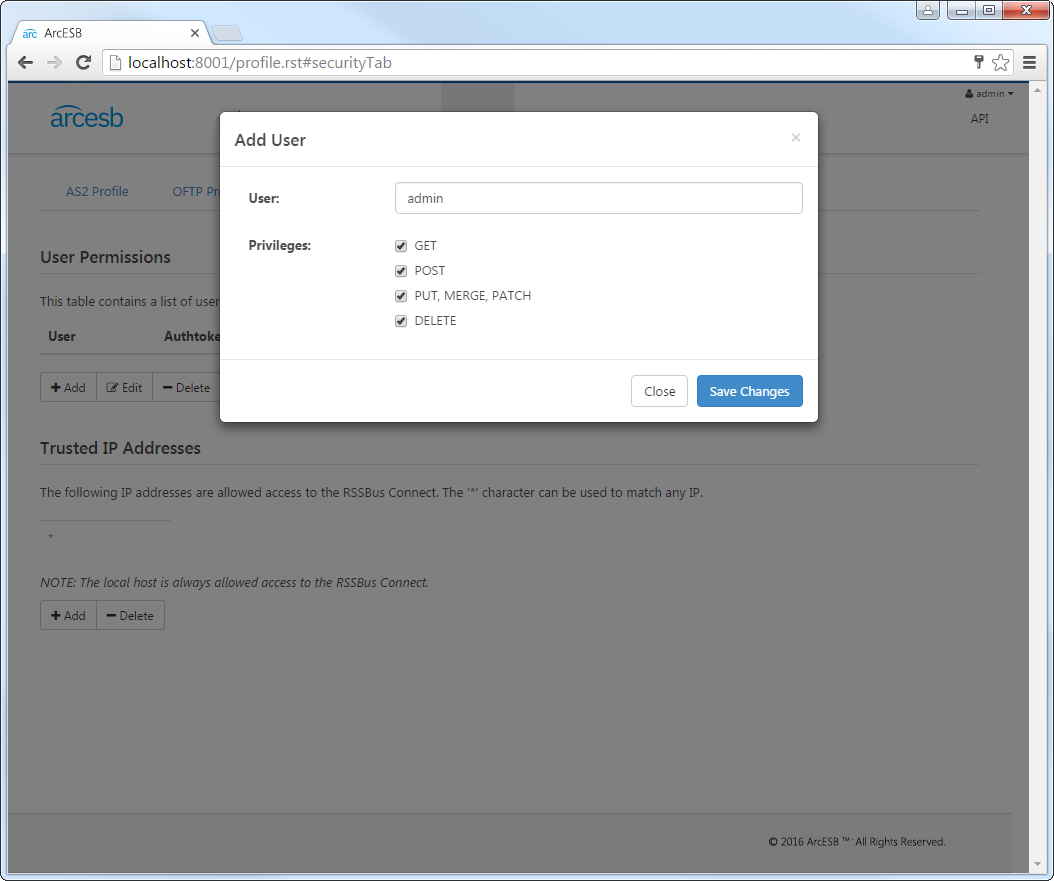Click the browser forward arrow
This screenshot has height=881, width=1054.
[54, 62]
